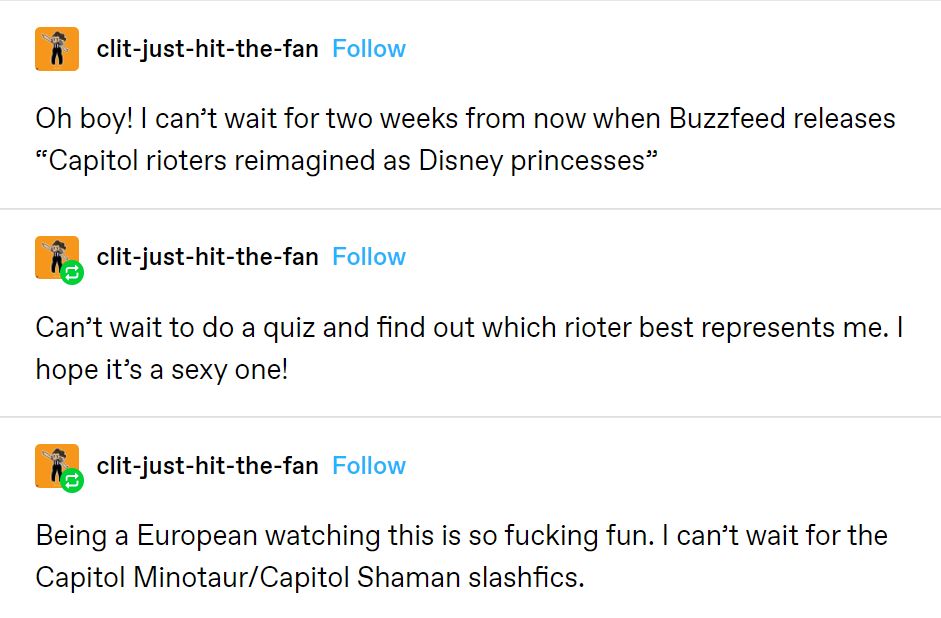The width and height of the screenshot is (941, 618).
Task: Click the avatar on the third post
Action: (x=55, y=465)
